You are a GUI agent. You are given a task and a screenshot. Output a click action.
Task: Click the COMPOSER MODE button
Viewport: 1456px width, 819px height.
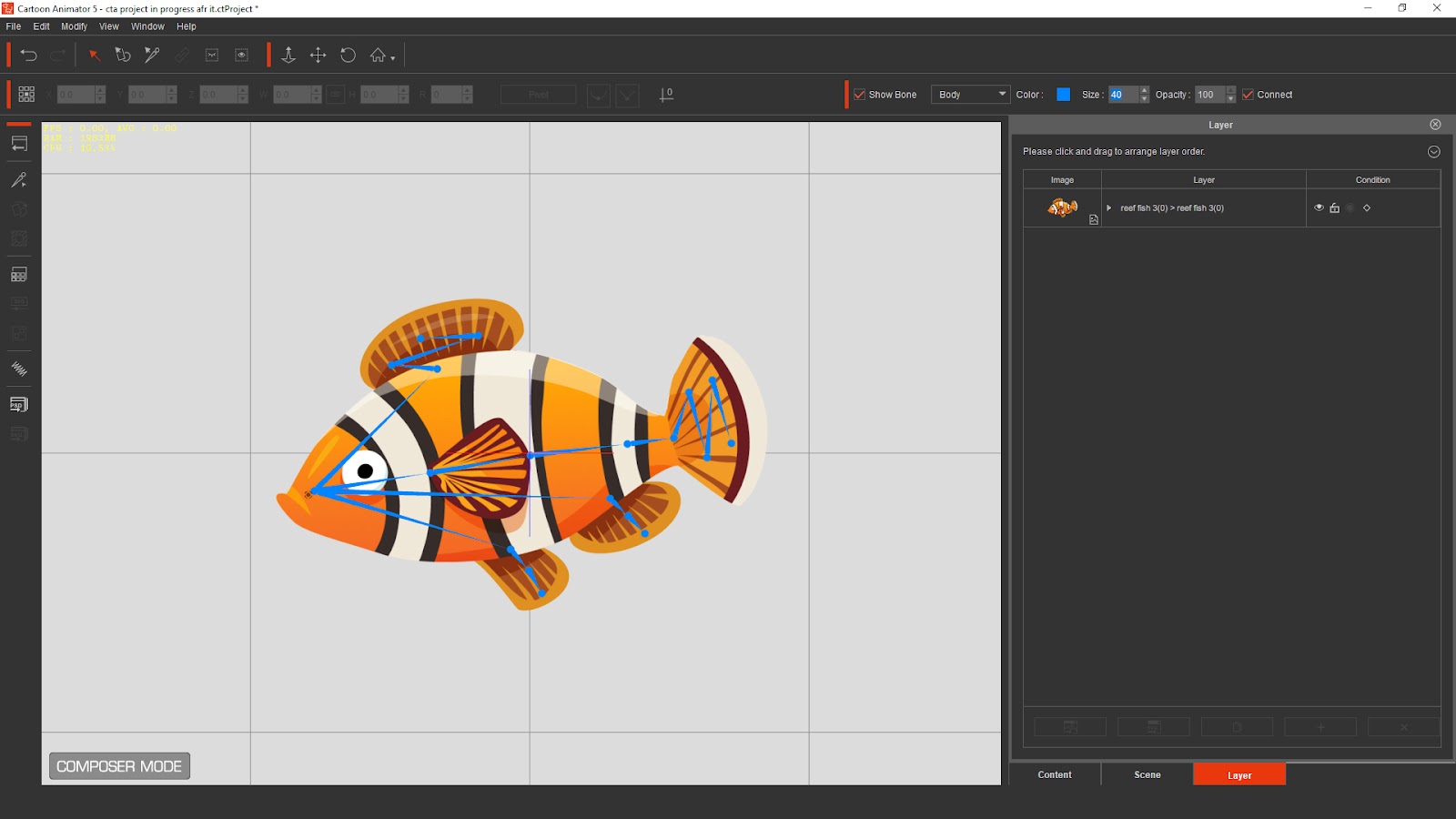[119, 766]
